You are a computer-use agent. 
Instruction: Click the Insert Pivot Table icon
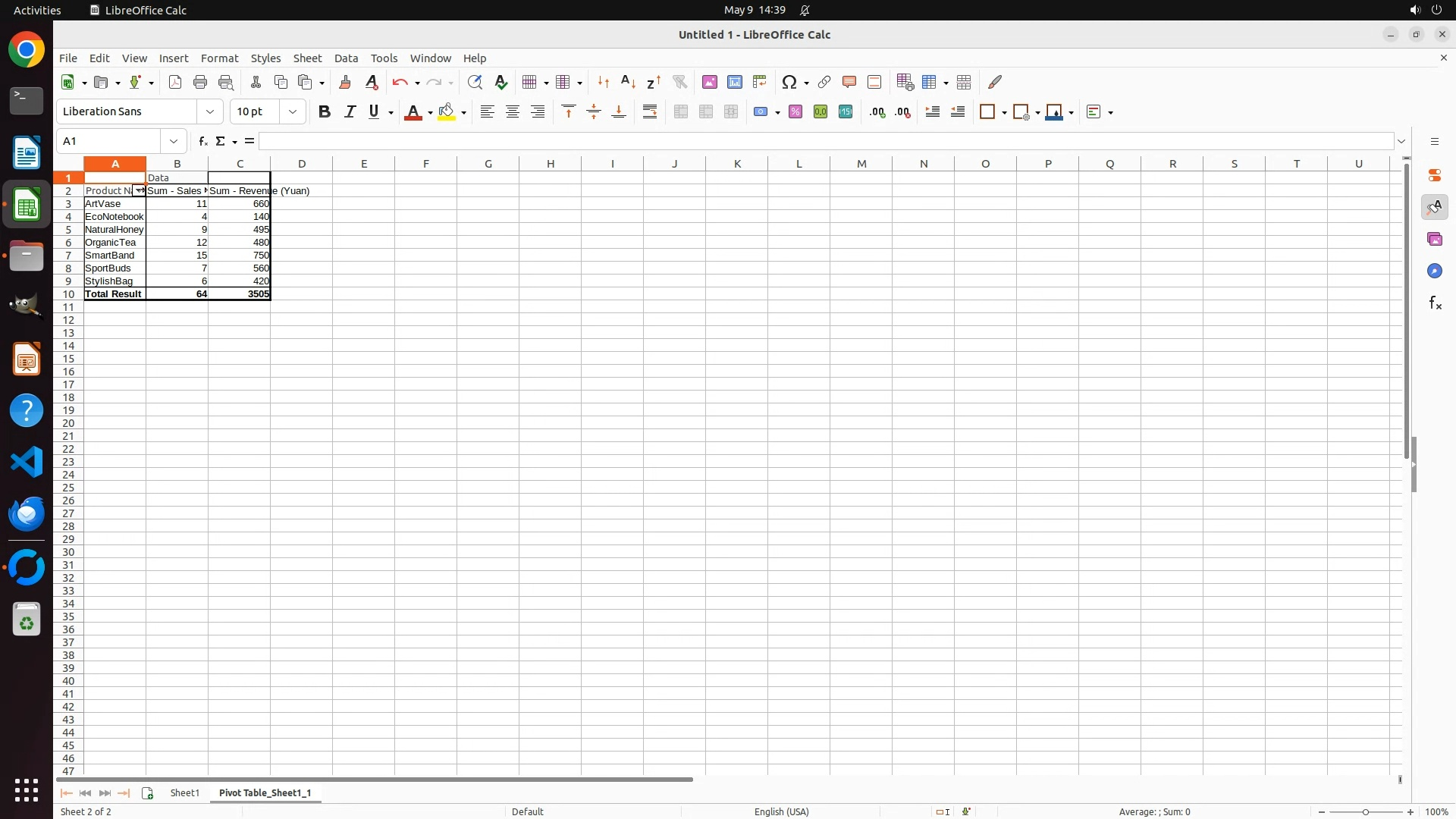click(x=759, y=82)
